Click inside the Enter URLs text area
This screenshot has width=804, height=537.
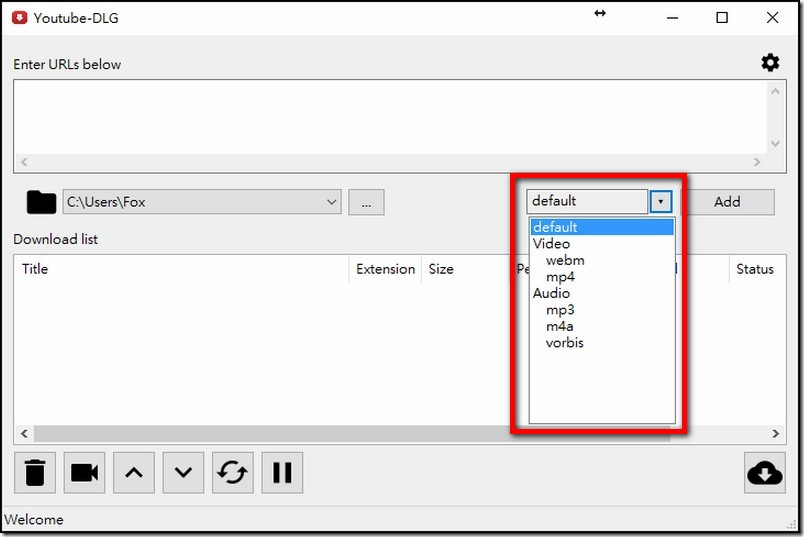pyautogui.click(x=390, y=117)
